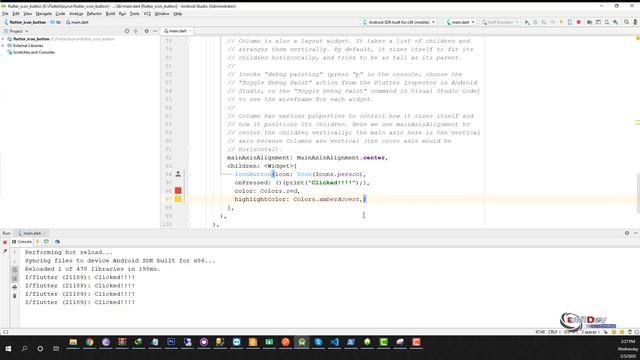Click the taskbar search magnifier icon
Image resolution: width=640 pixels, height=360 pixels.
tap(24, 349)
